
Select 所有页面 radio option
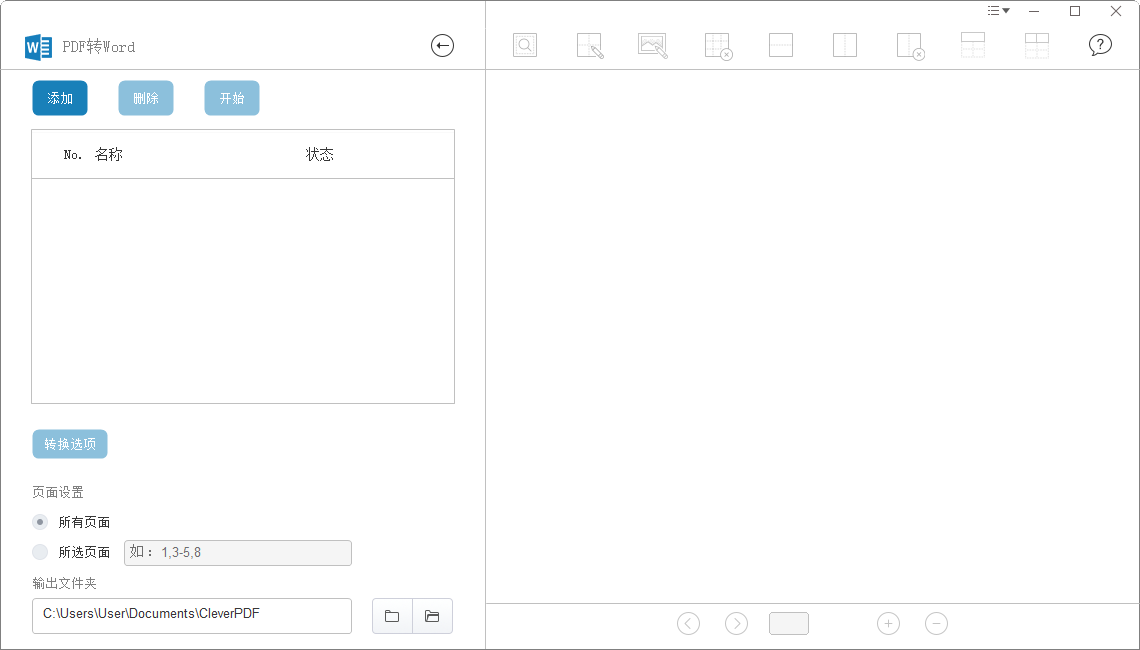click(x=40, y=522)
